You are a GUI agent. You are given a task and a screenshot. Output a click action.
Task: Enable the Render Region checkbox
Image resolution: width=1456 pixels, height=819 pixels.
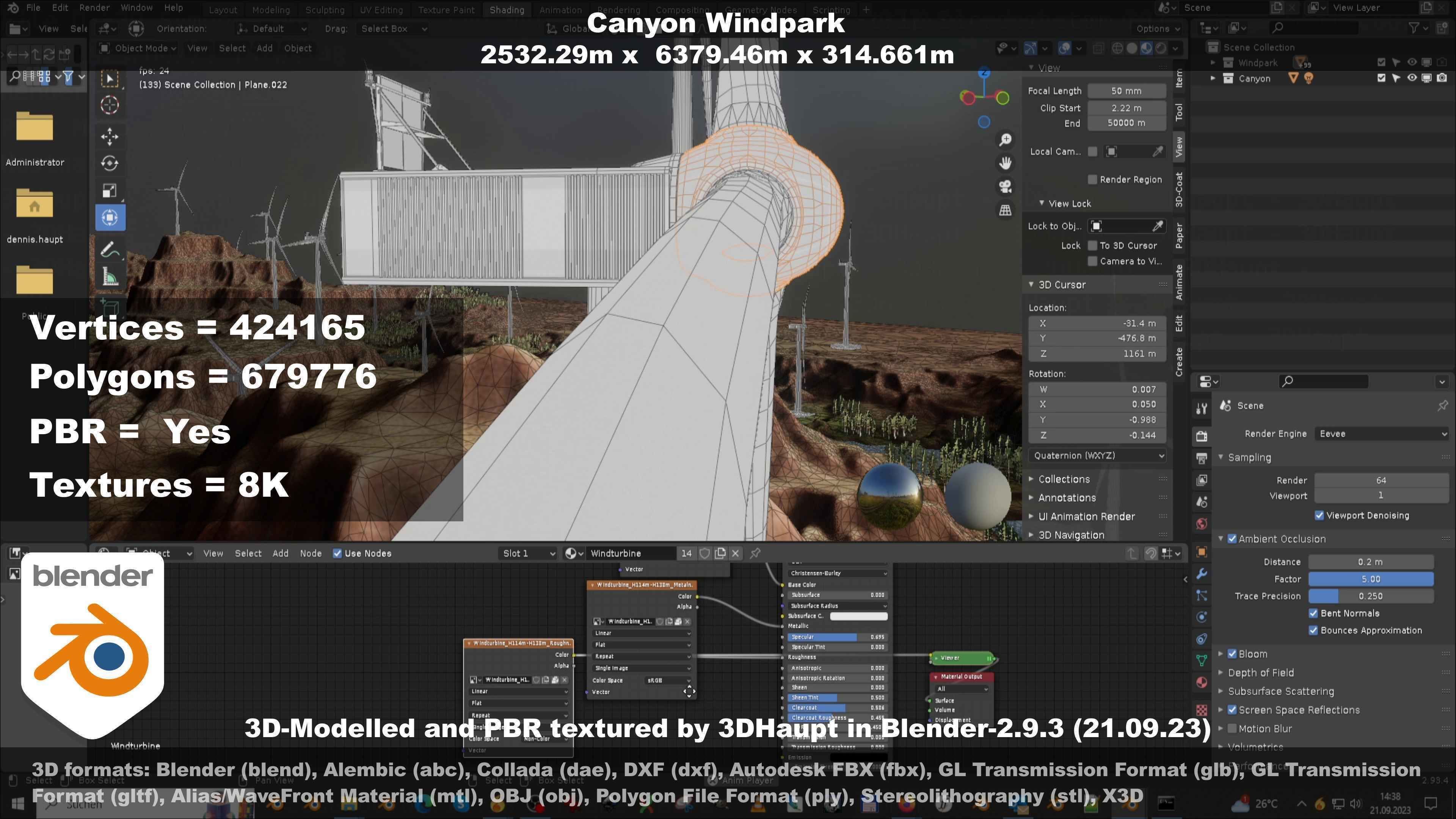[x=1092, y=180]
